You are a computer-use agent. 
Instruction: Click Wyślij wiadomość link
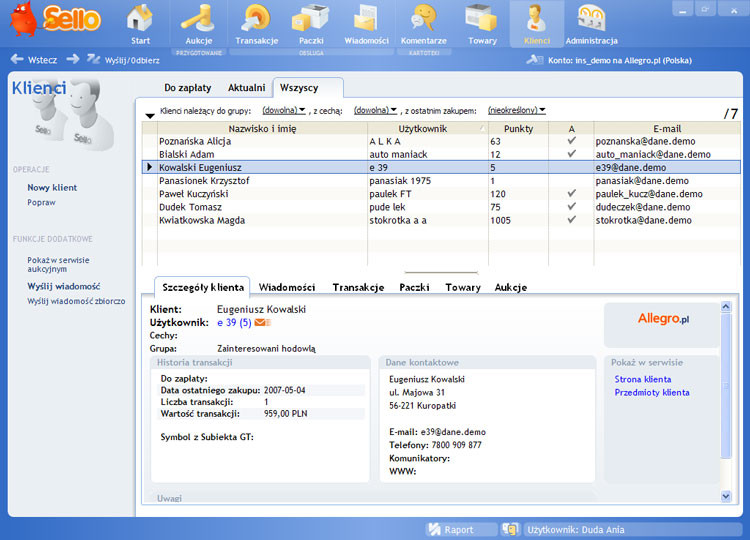coord(64,286)
